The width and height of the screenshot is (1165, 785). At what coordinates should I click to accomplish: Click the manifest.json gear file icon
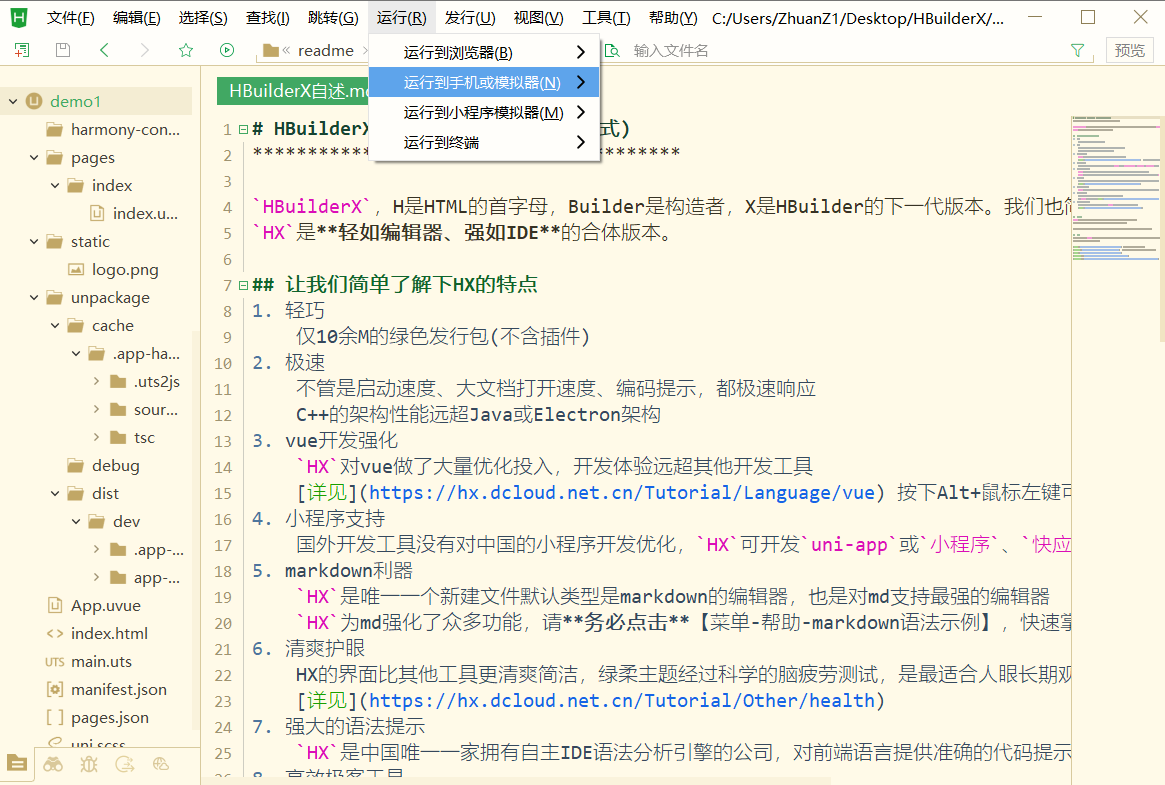(x=55, y=689)
